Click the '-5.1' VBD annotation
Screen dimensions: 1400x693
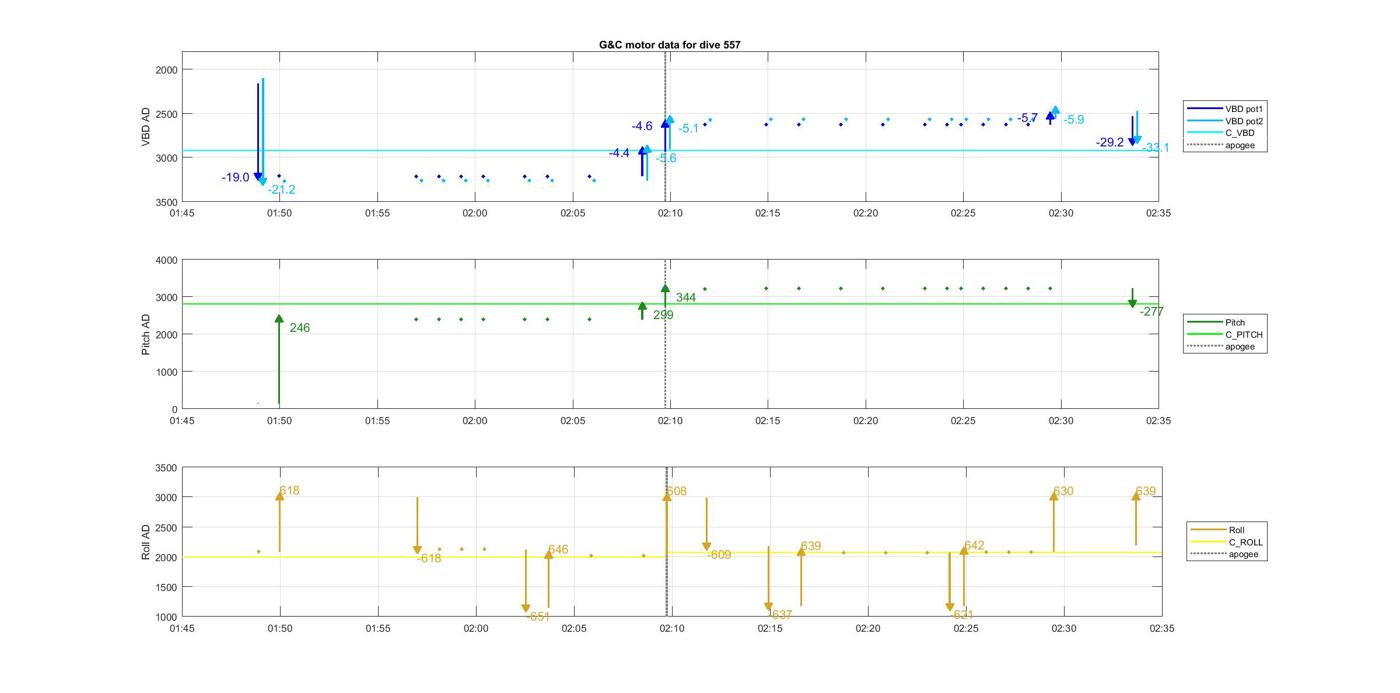pos(688,128)
